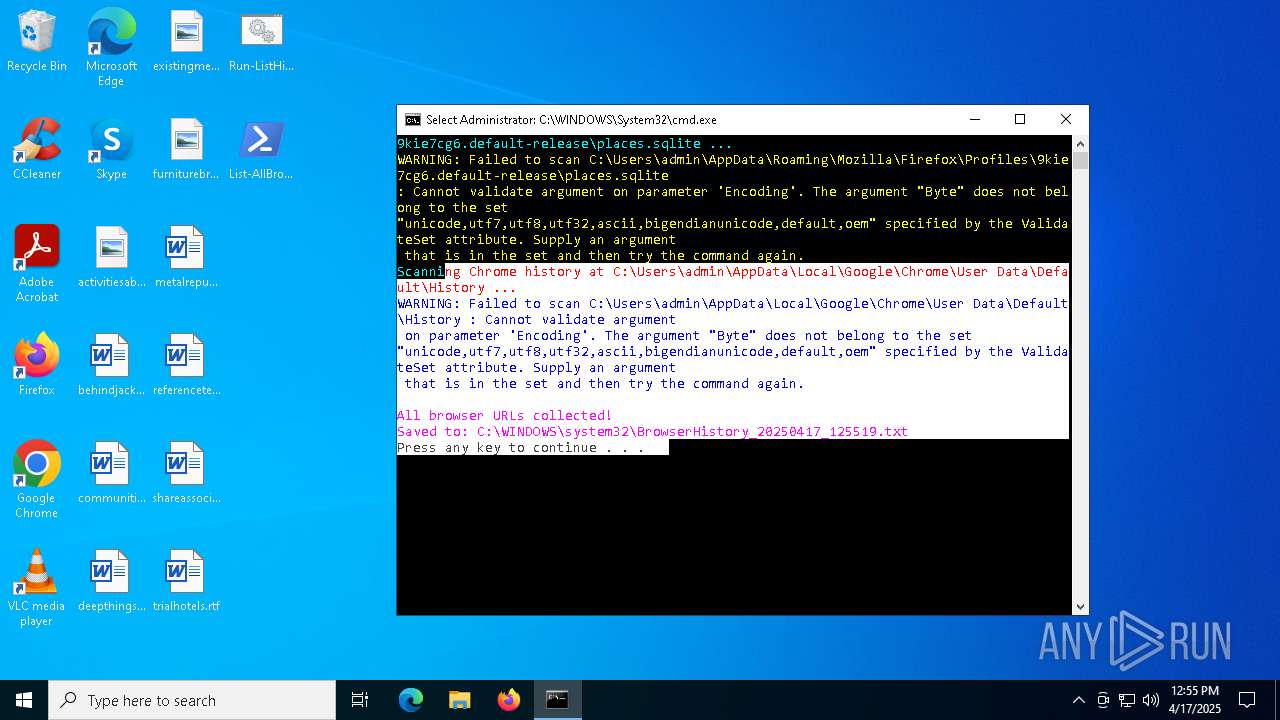Image resolution: width=1280 pixels, height=720 pixels.
Task: Open Task View on the taskbar
Action: click(360, 700)
